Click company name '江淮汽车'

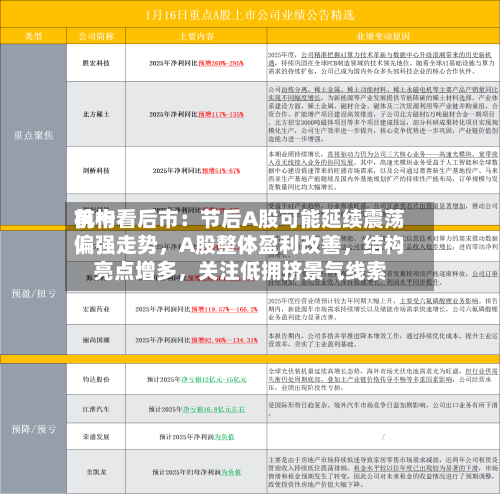[x=96, y=409]
